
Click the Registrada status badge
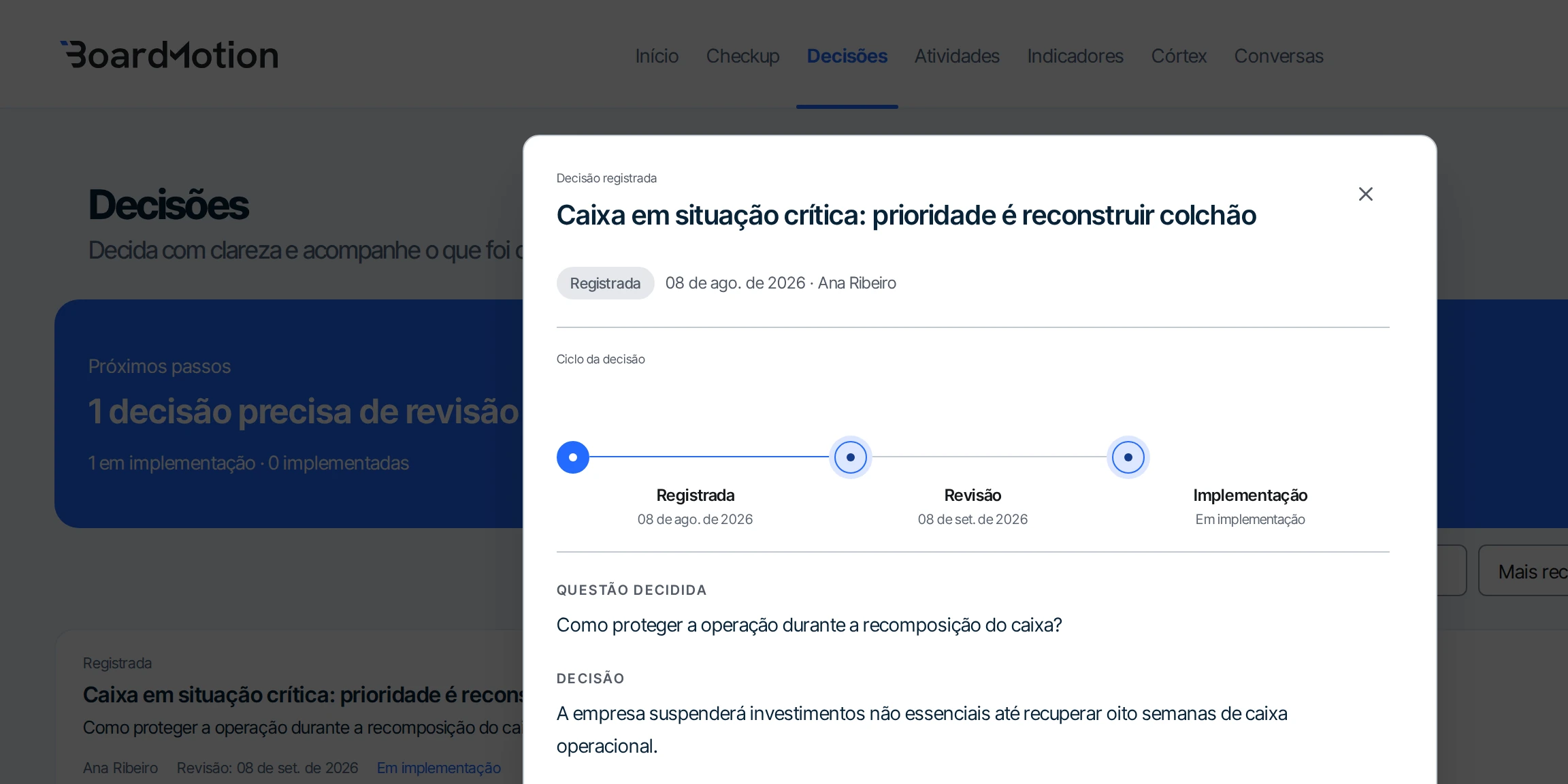(605, 283)
